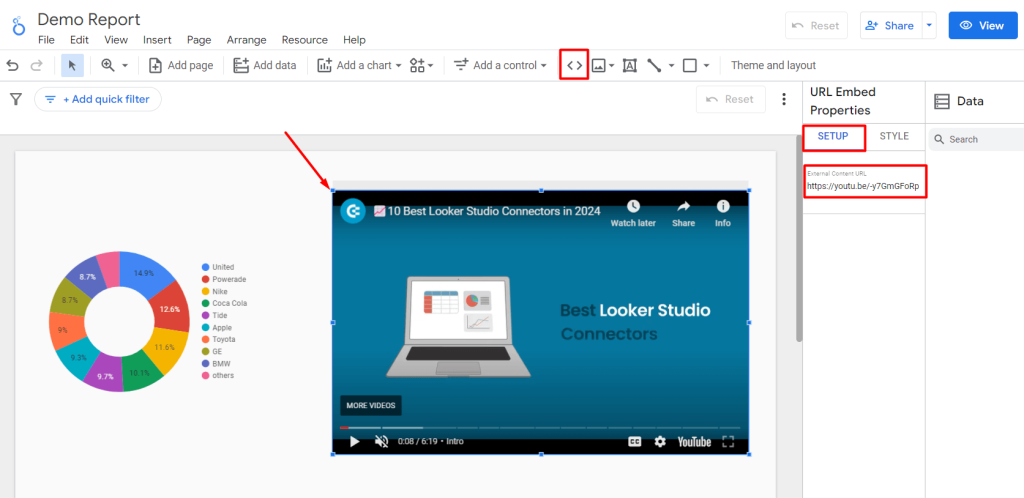Play the embedded YouTube video
1024x498 pixels.
[x=355, y=442]
